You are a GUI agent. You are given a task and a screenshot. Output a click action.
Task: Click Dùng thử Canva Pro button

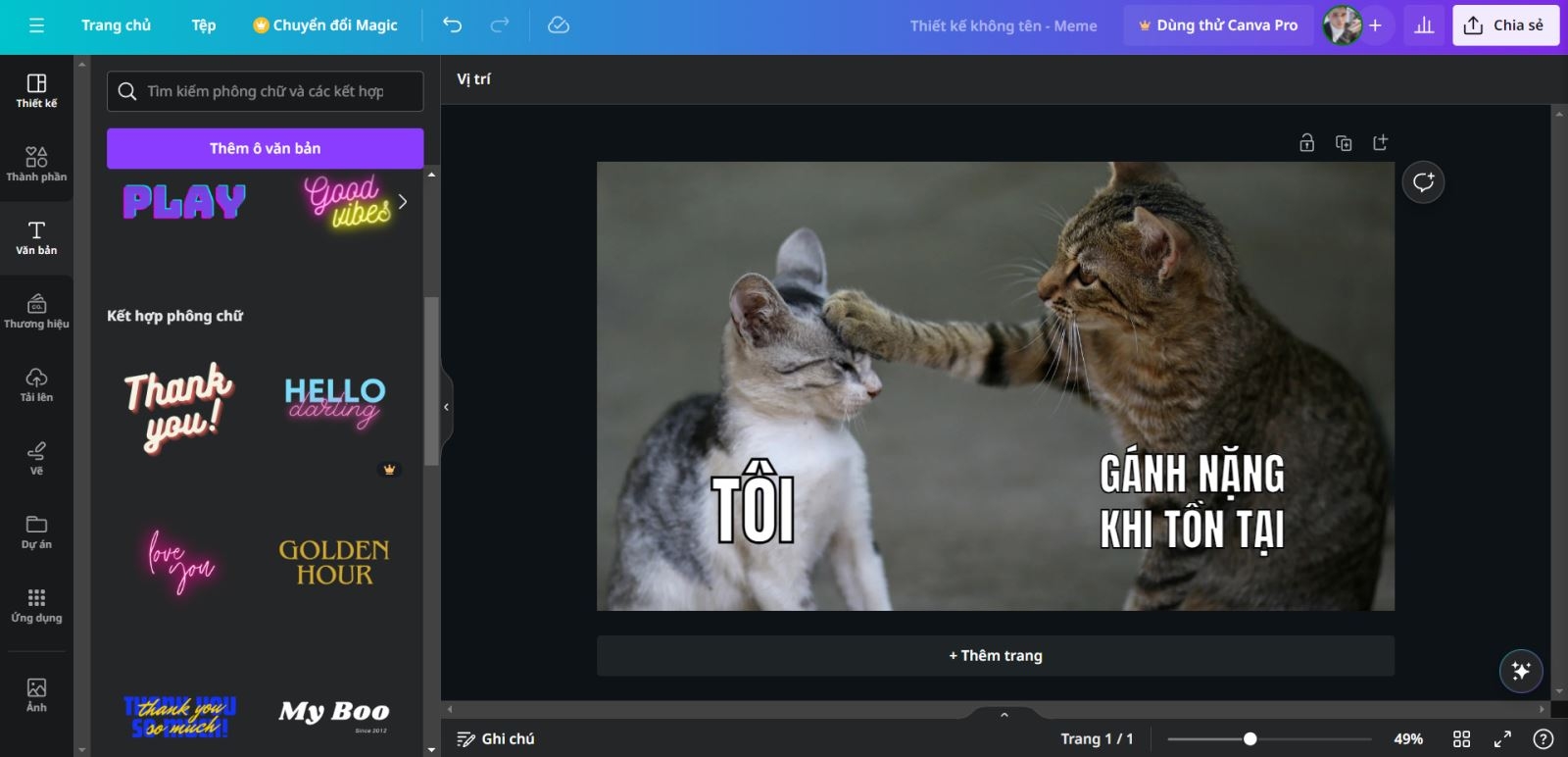coord(1217,25)
